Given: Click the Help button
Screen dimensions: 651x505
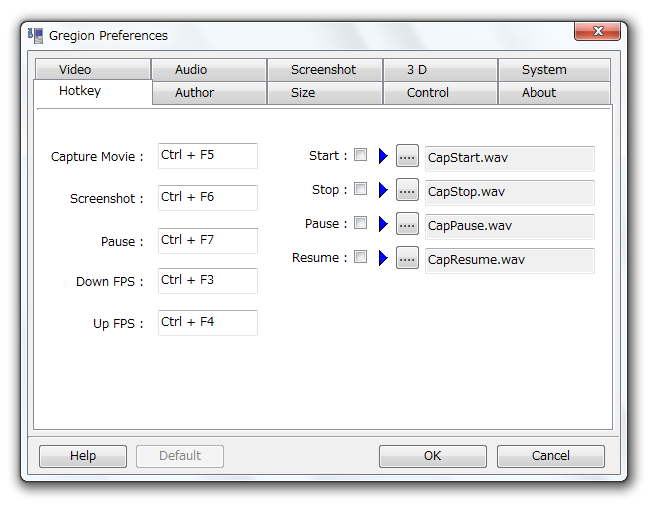Looking at the screenshot, I should pos(83,456).
